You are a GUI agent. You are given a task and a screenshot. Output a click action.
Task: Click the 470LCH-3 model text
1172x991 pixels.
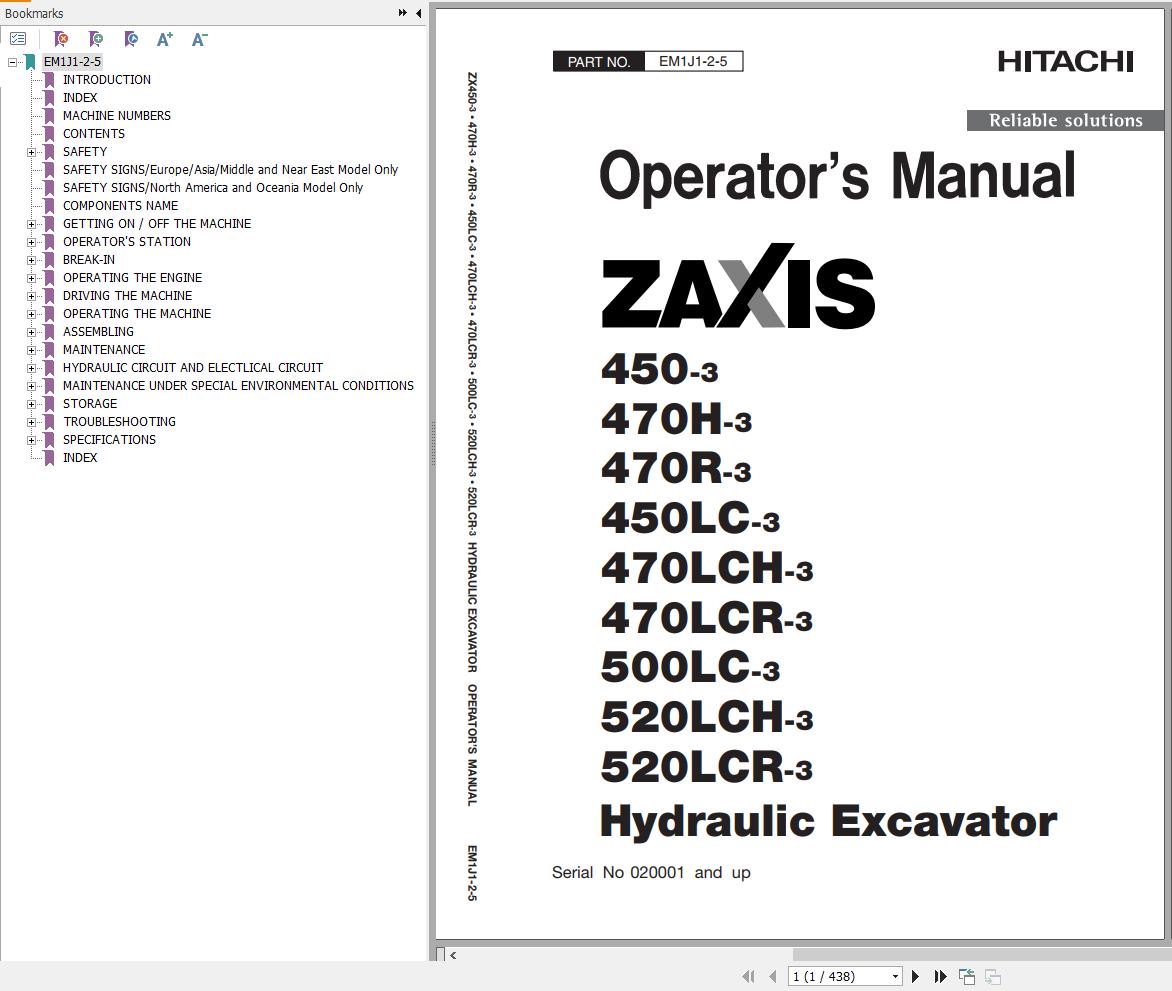pyautogui.click(x=706, y=567)
